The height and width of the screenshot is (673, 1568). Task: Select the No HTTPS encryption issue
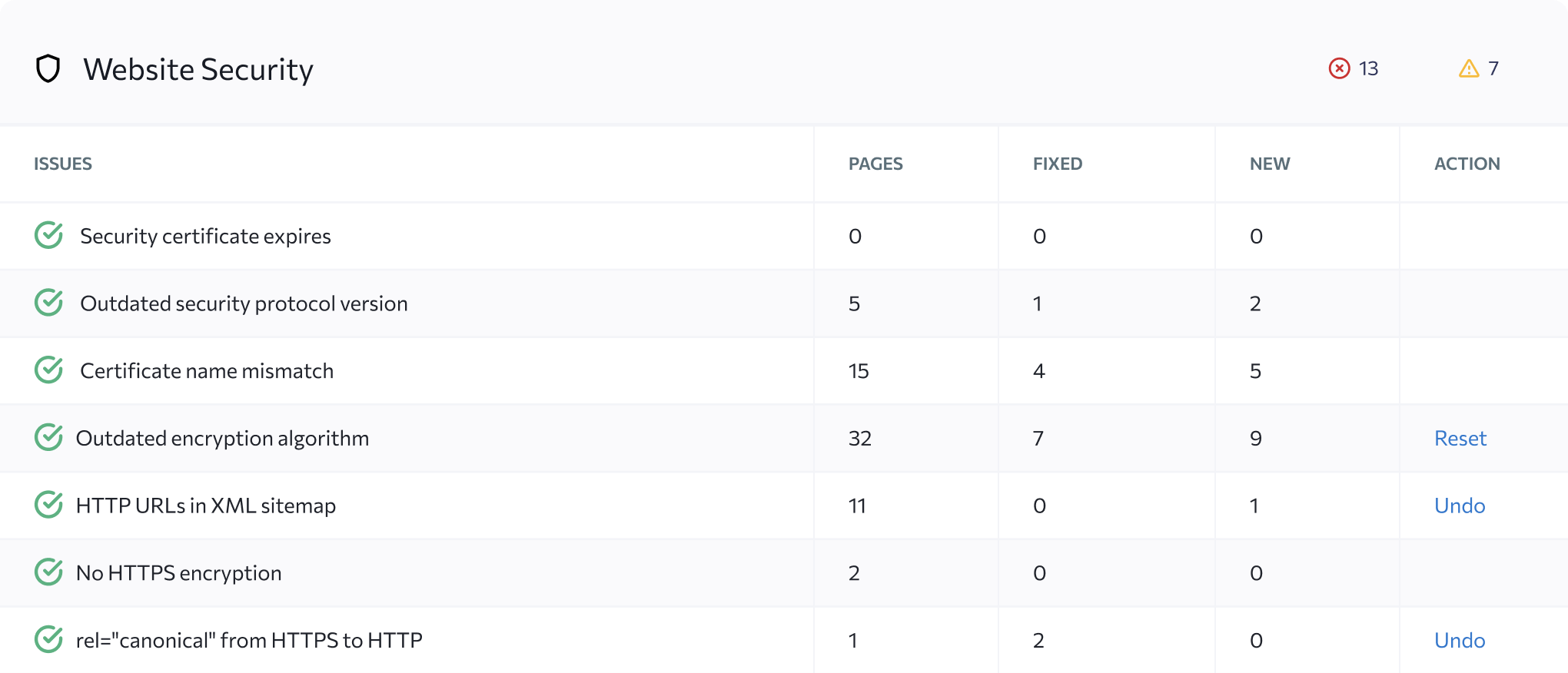(x=178, y=573)
